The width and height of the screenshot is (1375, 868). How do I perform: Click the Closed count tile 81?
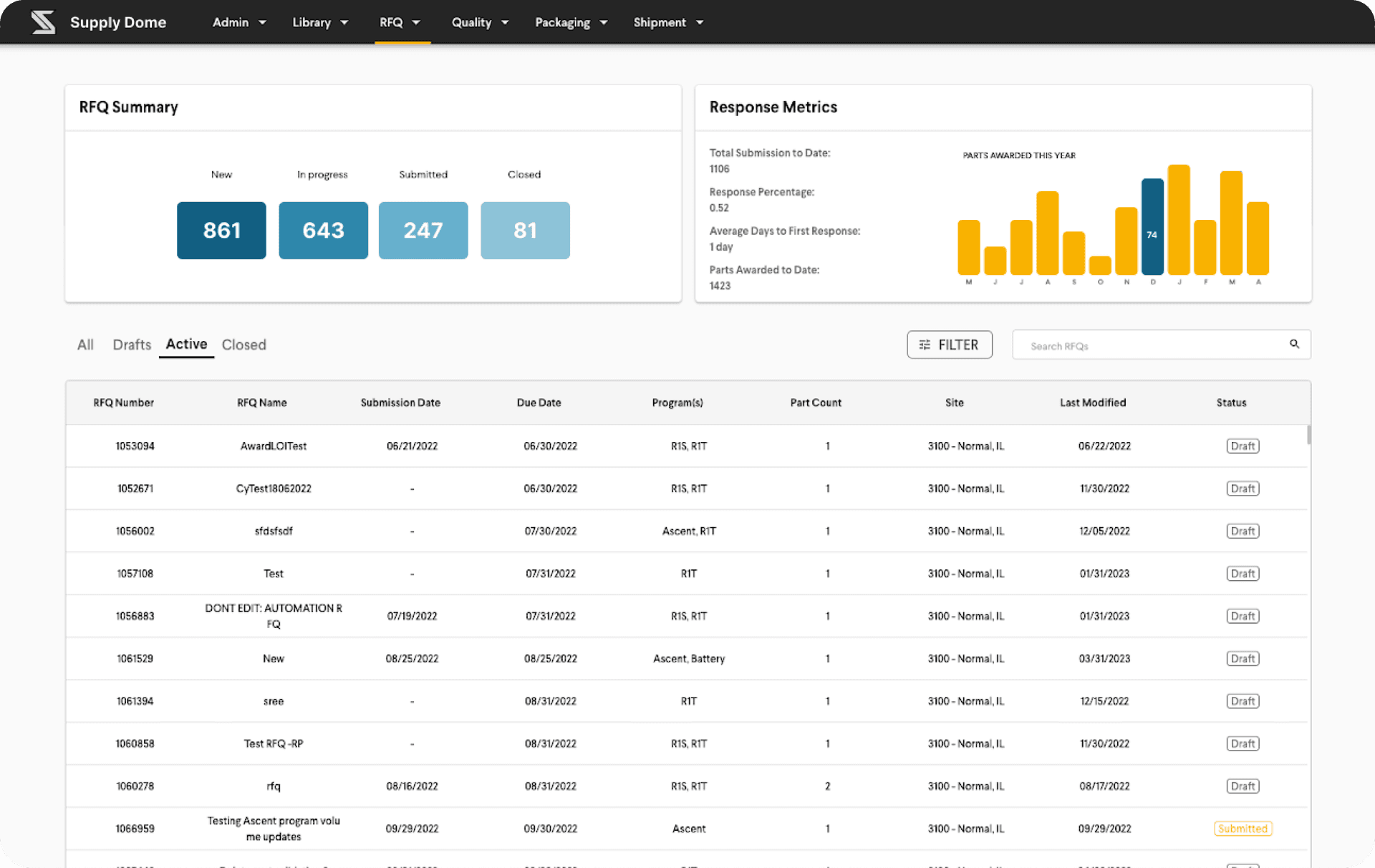[x=525, y=231]
